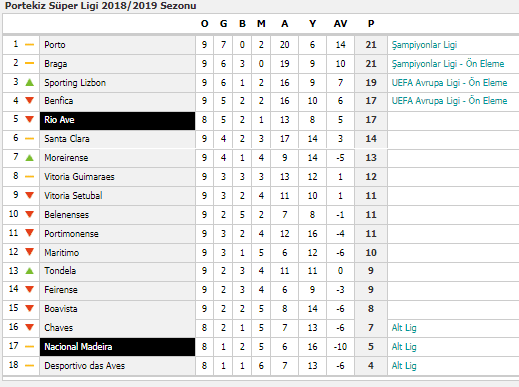
Task: Click the AV goal difference column header
Action: tap(340, 24)
